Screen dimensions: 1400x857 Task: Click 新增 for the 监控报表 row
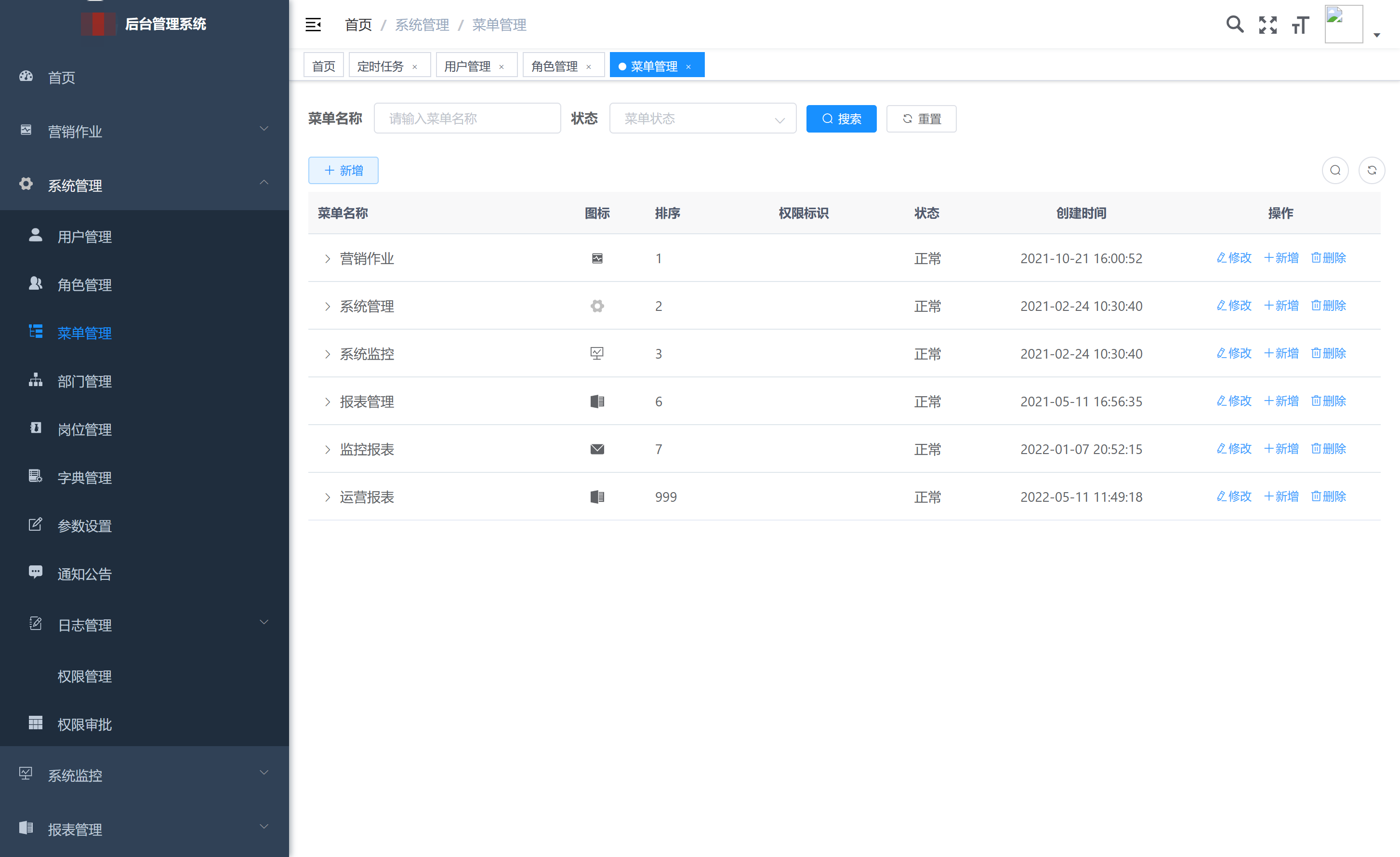coord(1281,448)
